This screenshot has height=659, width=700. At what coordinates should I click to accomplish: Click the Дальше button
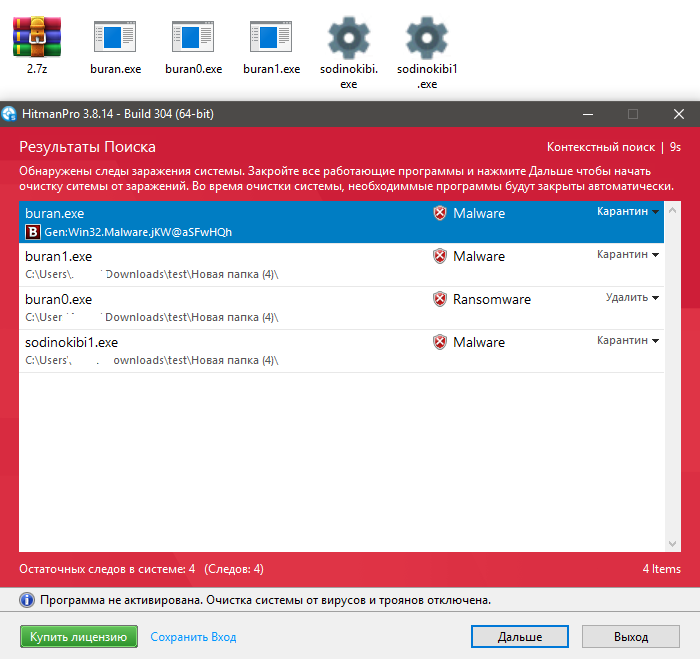pyautogui.click(x=520, y=637)
